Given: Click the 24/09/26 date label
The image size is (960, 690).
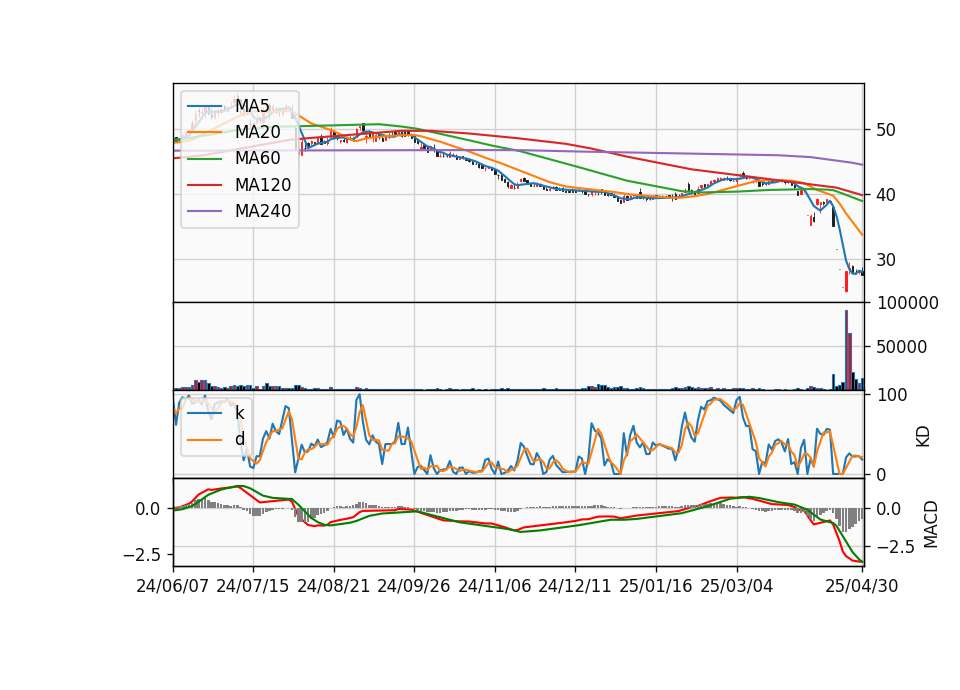Looking at the screenshot, I should coord(413,586).
